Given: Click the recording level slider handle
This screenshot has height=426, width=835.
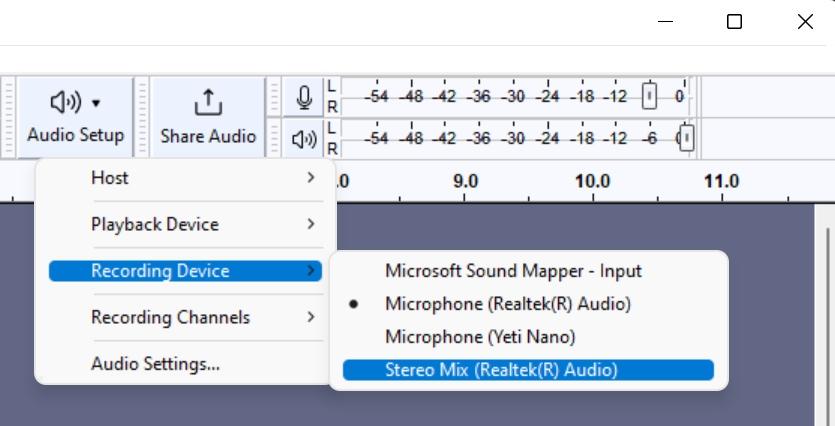Looking at the screenshot, I should 649,96.
